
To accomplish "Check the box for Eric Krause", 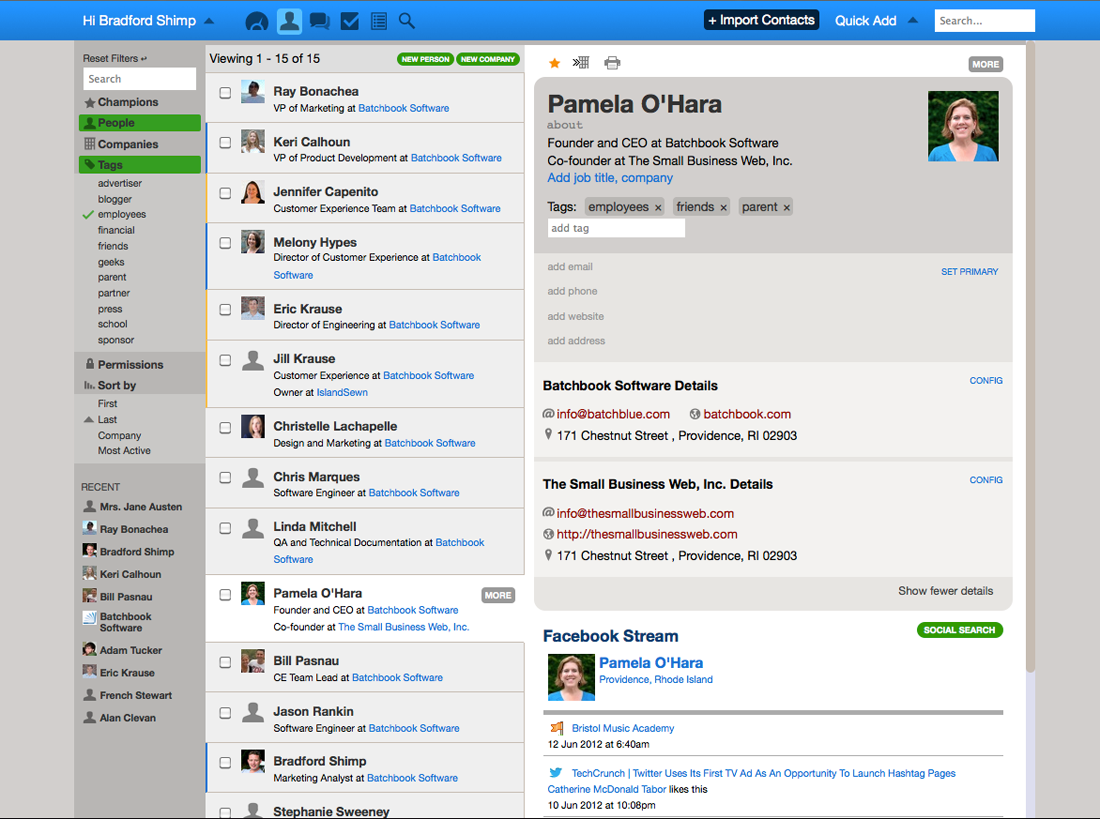I will [x=225, y=309].
